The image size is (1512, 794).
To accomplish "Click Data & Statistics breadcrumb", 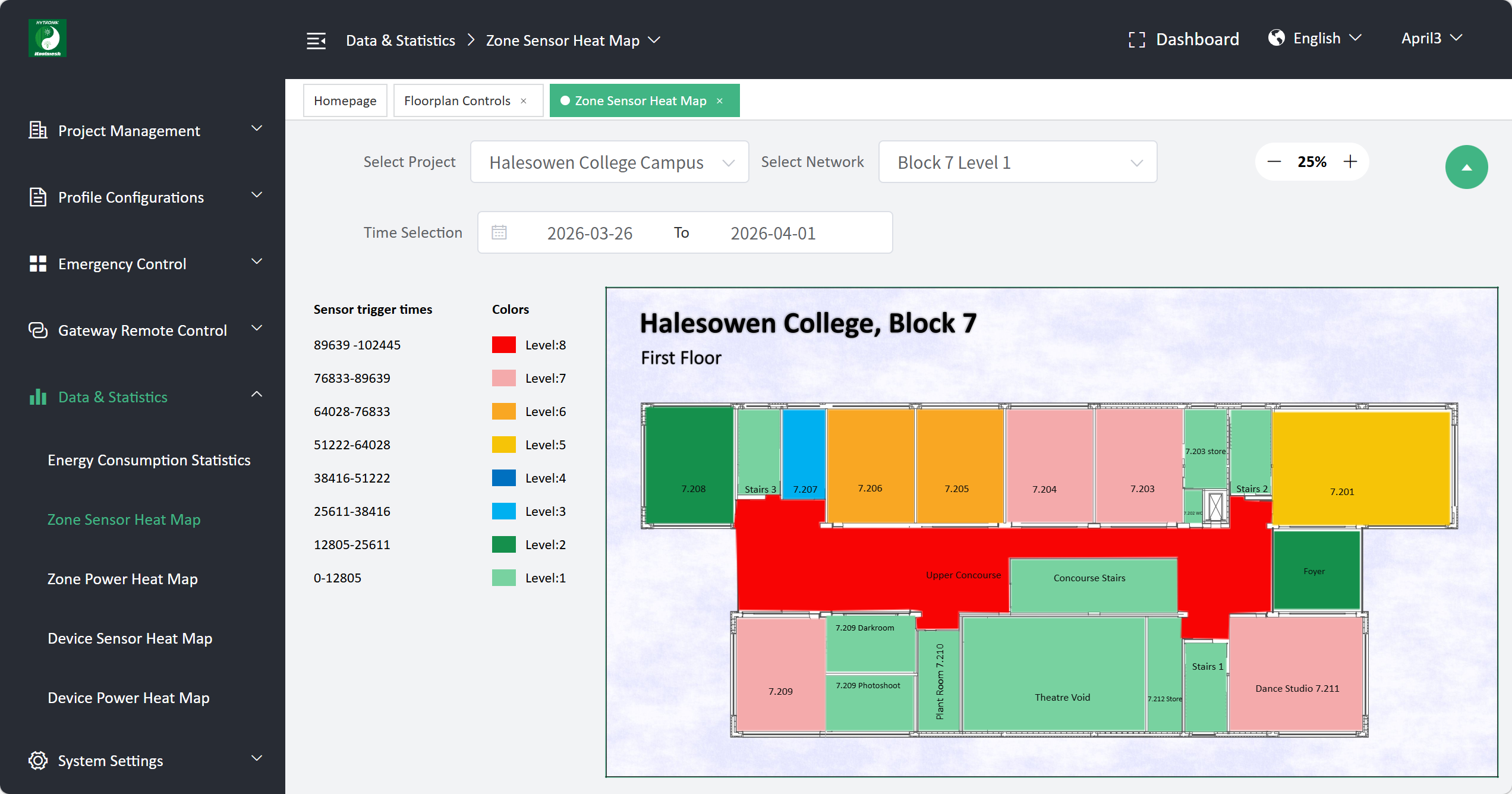I will tap(401, 40).
